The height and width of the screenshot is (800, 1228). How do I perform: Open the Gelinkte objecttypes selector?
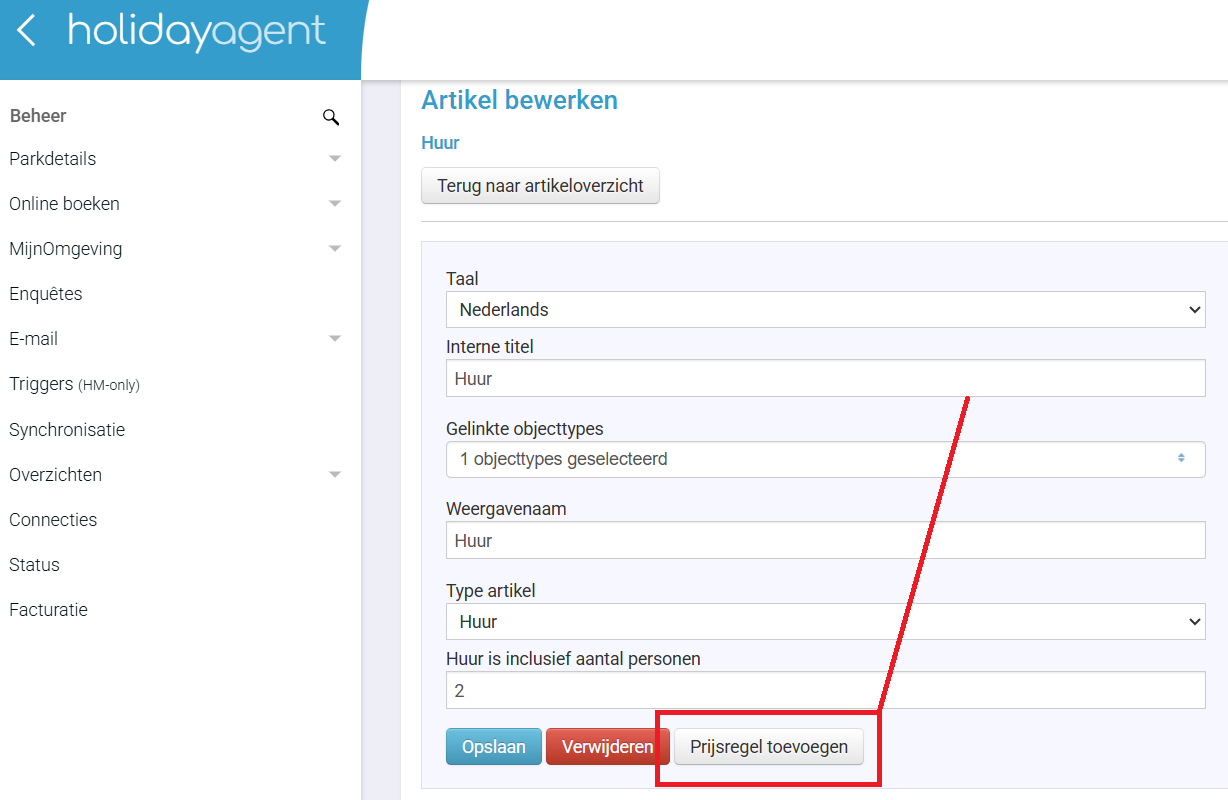[x=825, y=460]
